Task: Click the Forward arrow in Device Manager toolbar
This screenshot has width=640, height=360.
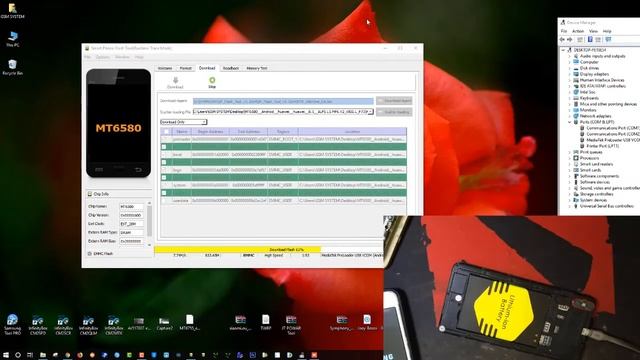Action: (570, 40)
